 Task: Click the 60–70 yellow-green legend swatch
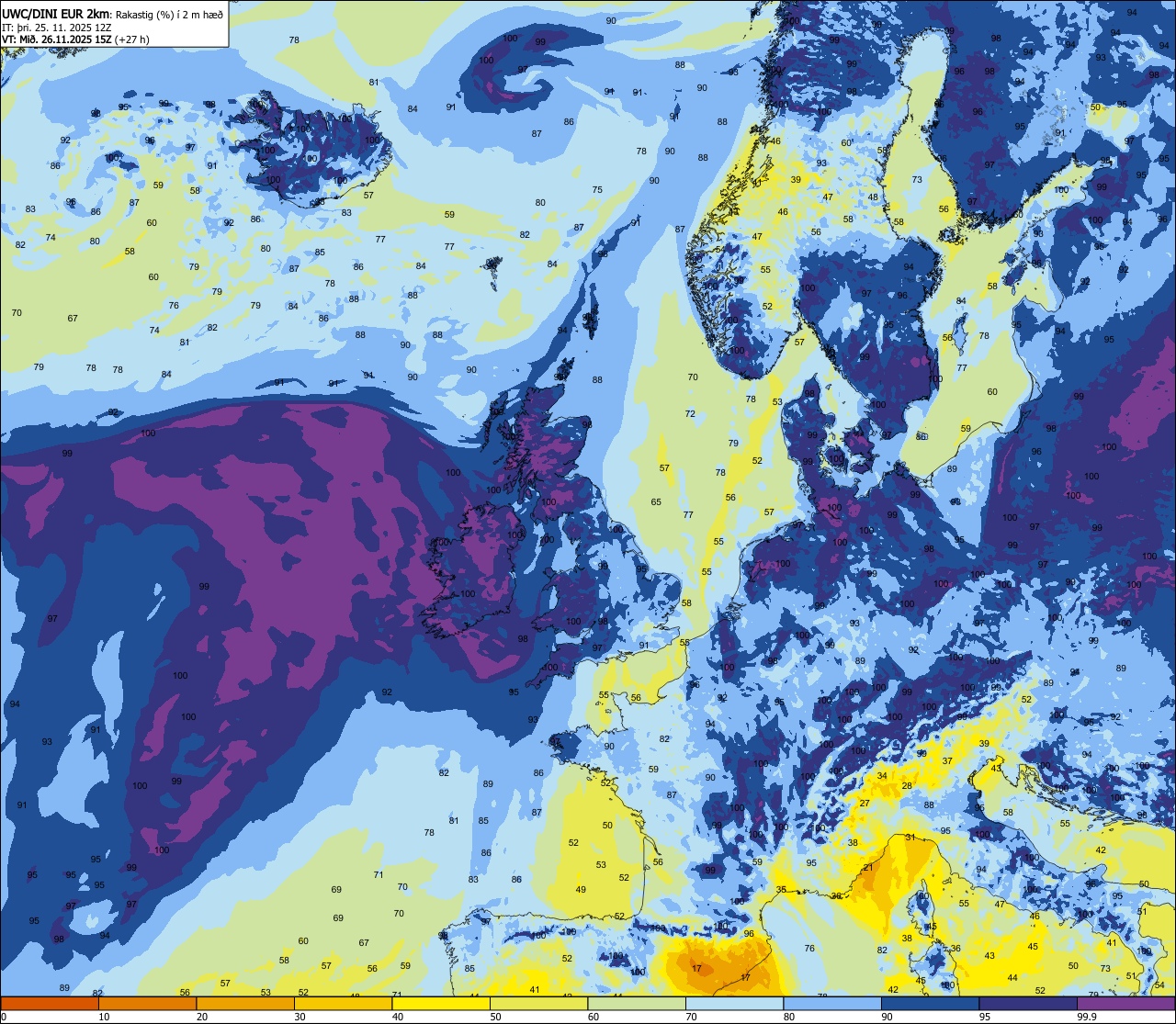[637, 1003]
